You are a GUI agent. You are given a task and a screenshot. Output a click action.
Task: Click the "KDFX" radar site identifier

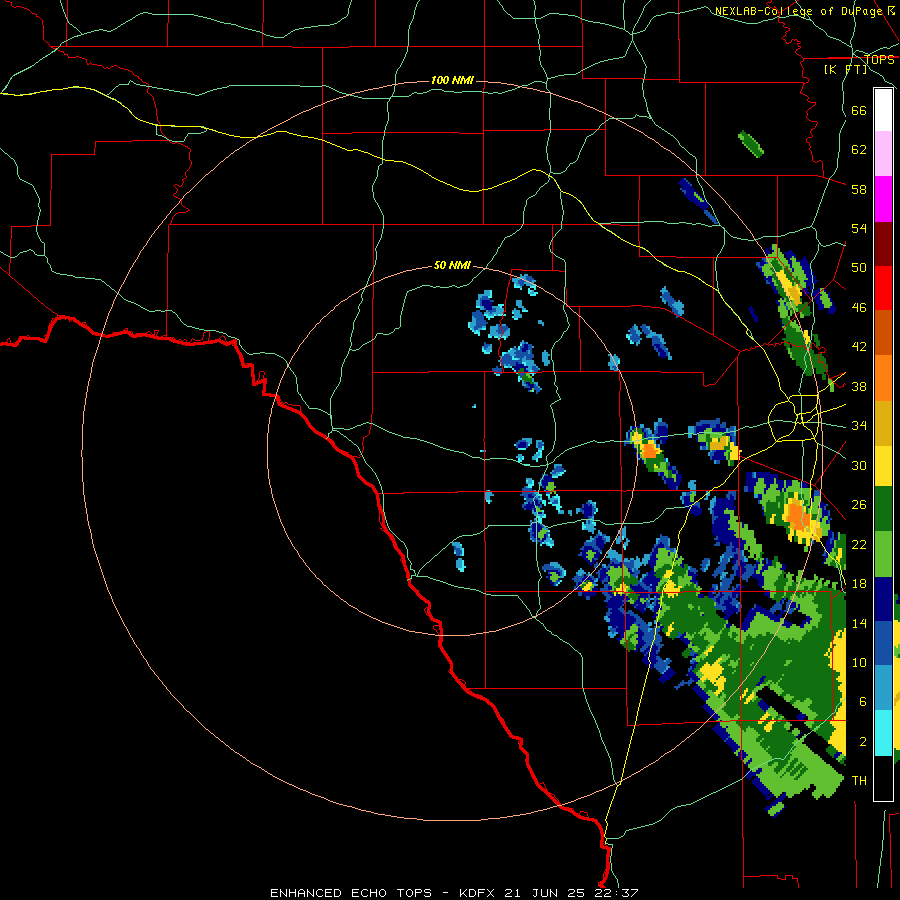tap(479, 893)
